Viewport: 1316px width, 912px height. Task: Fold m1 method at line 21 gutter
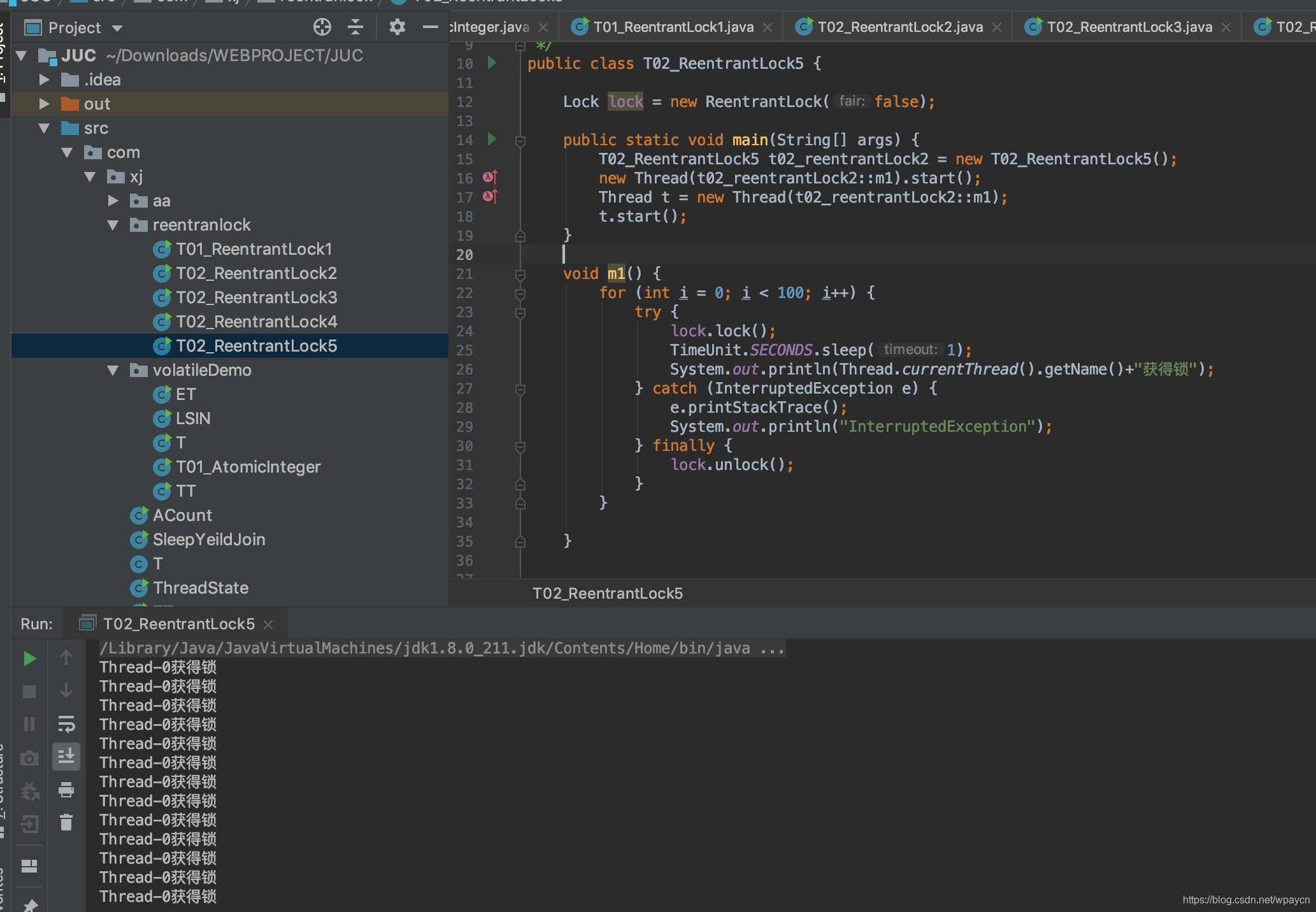520,274
